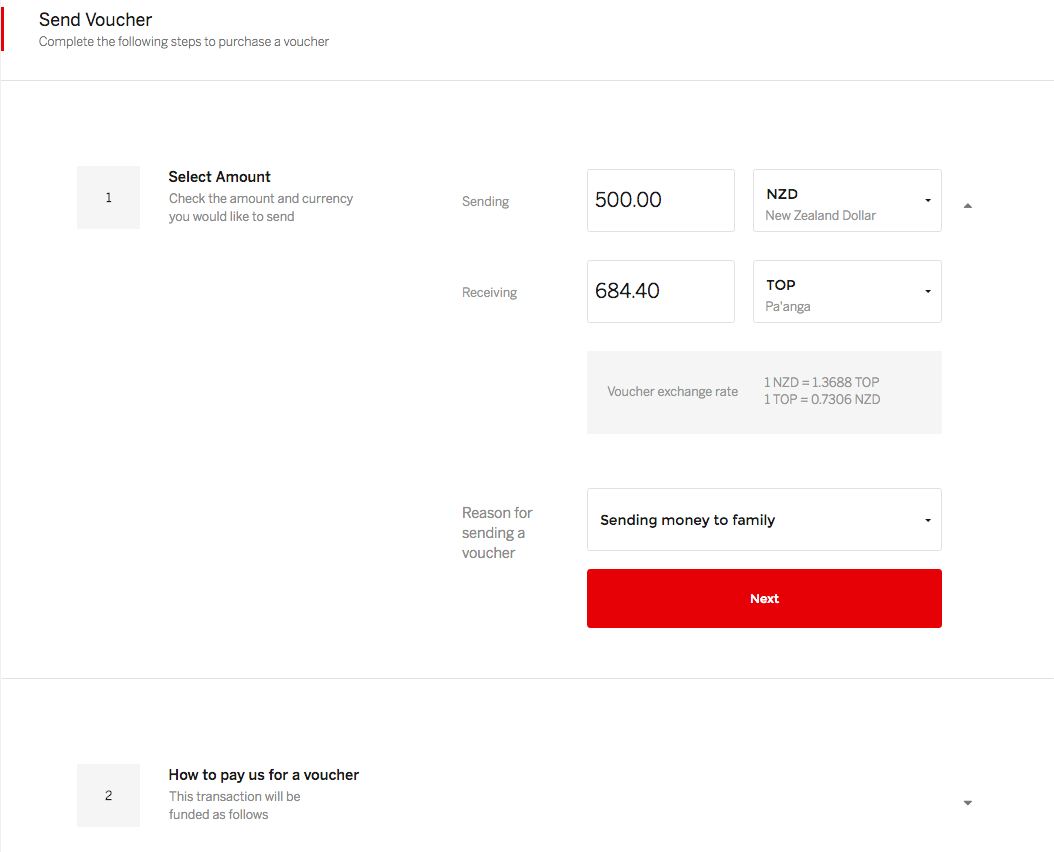
Task: Click the NZD dropdown caret arrow
Action: pos(927,201)
